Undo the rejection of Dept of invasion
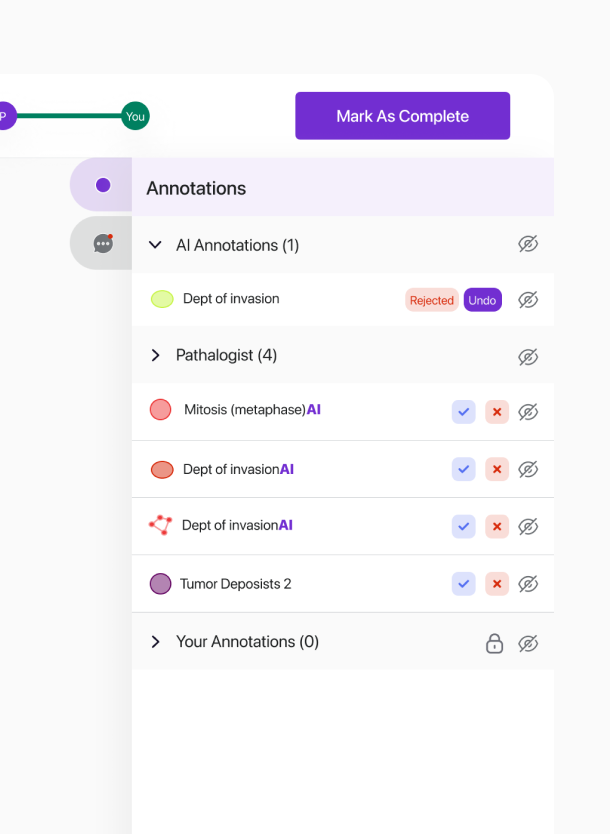Image resolution: width=610 pixels, height=834 pixels. tap(482, 300)
